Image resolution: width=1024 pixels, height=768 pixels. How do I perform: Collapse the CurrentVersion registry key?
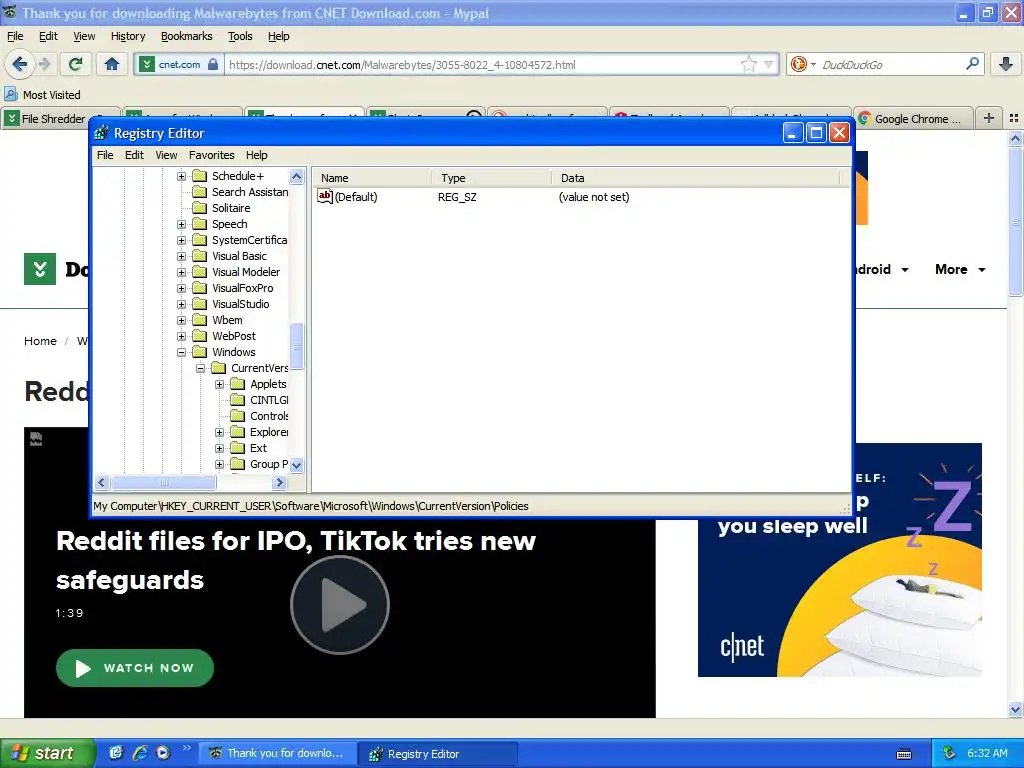pos(200,368)
